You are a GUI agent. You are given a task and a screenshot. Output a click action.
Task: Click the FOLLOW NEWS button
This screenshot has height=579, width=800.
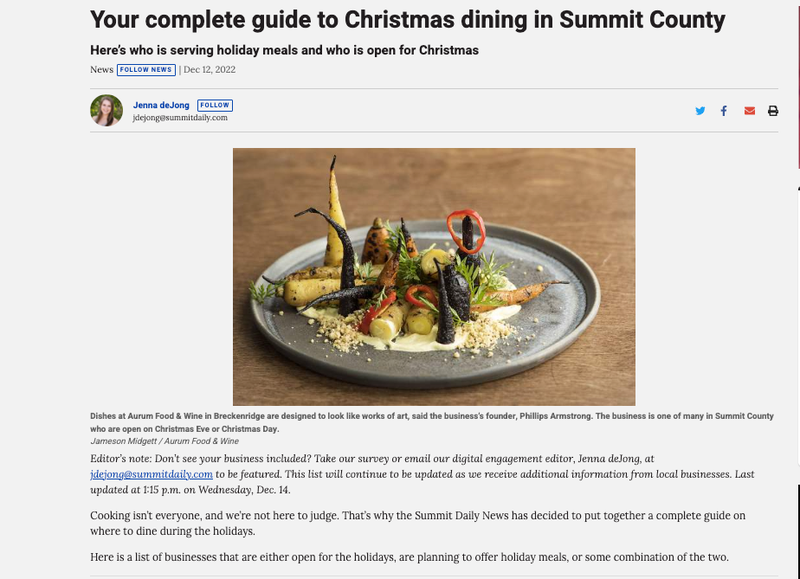pos(146,70)
